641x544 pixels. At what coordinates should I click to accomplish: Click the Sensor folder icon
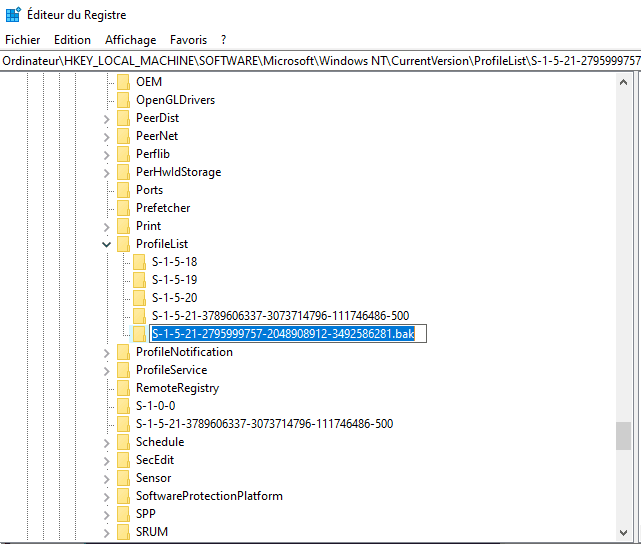click(x=123, y=477)
